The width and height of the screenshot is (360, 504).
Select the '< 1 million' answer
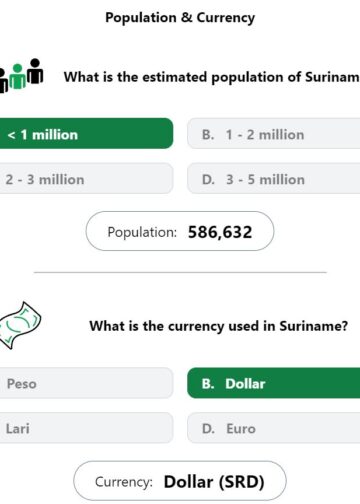point(86,133)
